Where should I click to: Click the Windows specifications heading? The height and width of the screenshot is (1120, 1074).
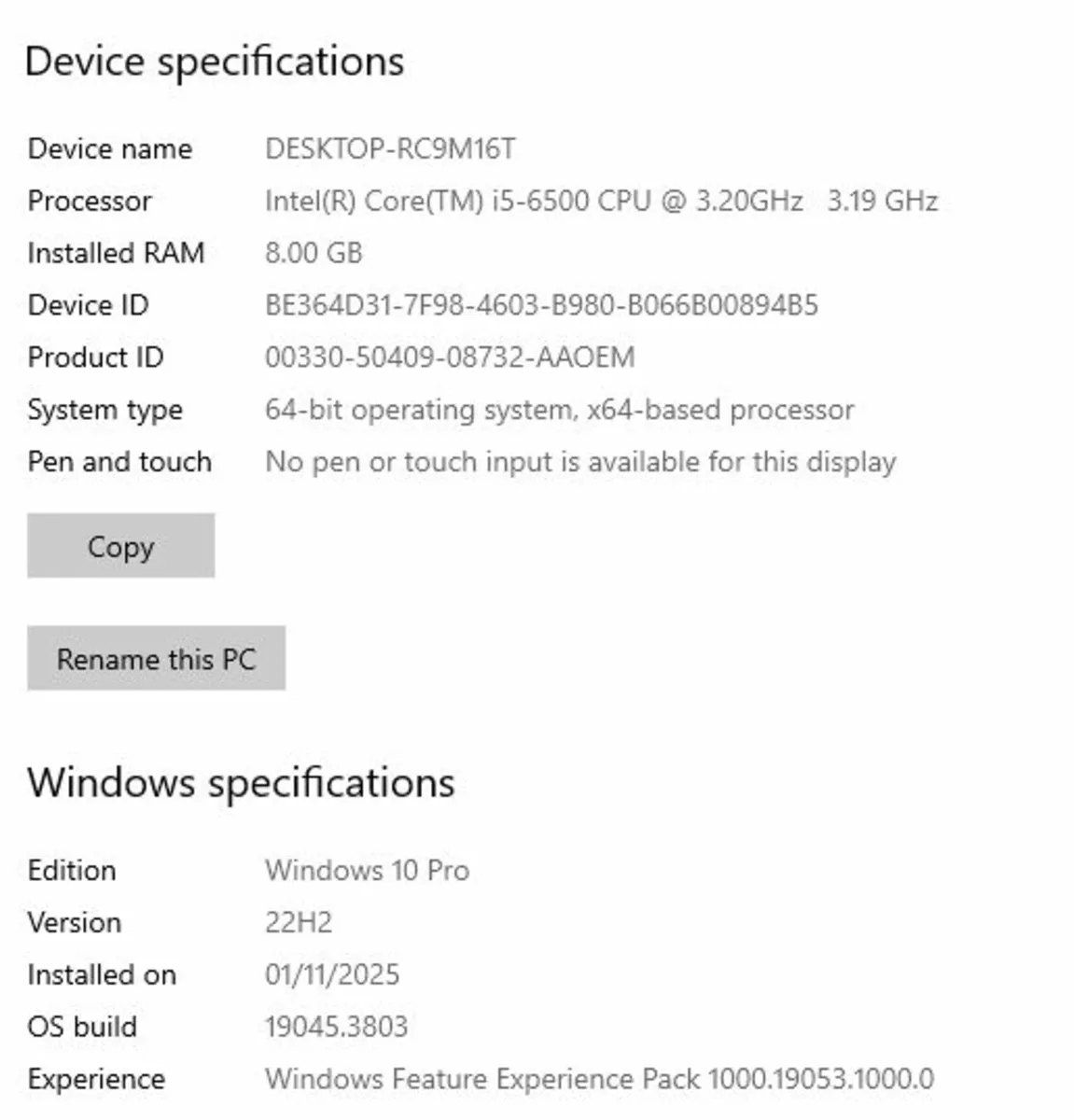tap(241, 782)
